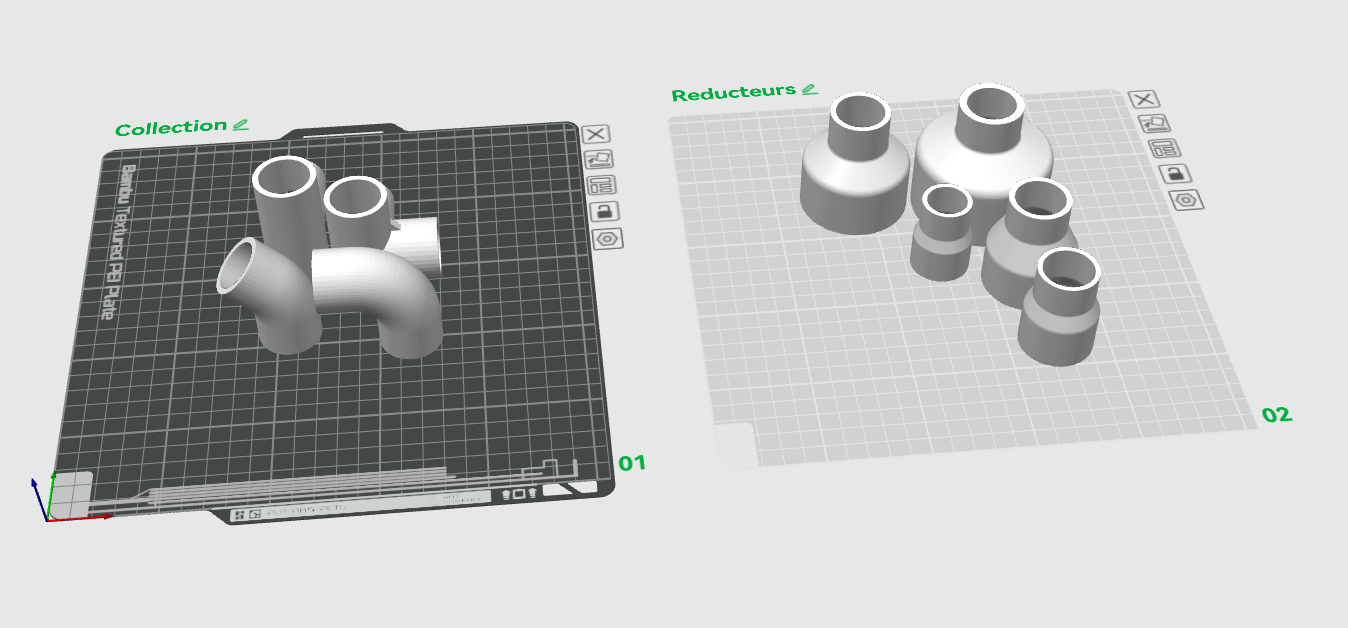
Task: Select the smallest reducer in the middle
Action: (942, 233)
